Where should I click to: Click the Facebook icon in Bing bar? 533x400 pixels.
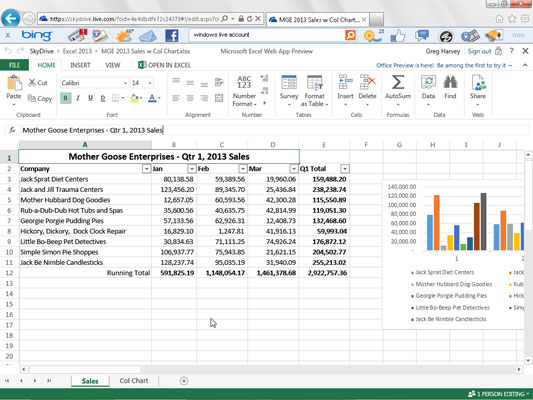click(172, 35)
